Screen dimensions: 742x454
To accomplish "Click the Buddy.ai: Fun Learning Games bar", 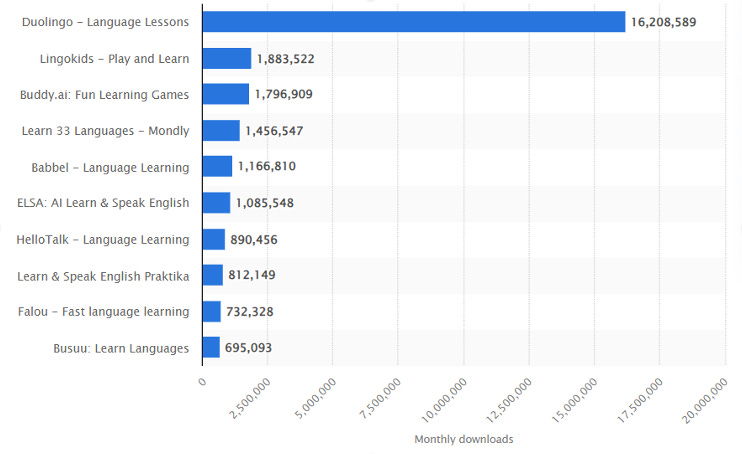I will [226, 94].
